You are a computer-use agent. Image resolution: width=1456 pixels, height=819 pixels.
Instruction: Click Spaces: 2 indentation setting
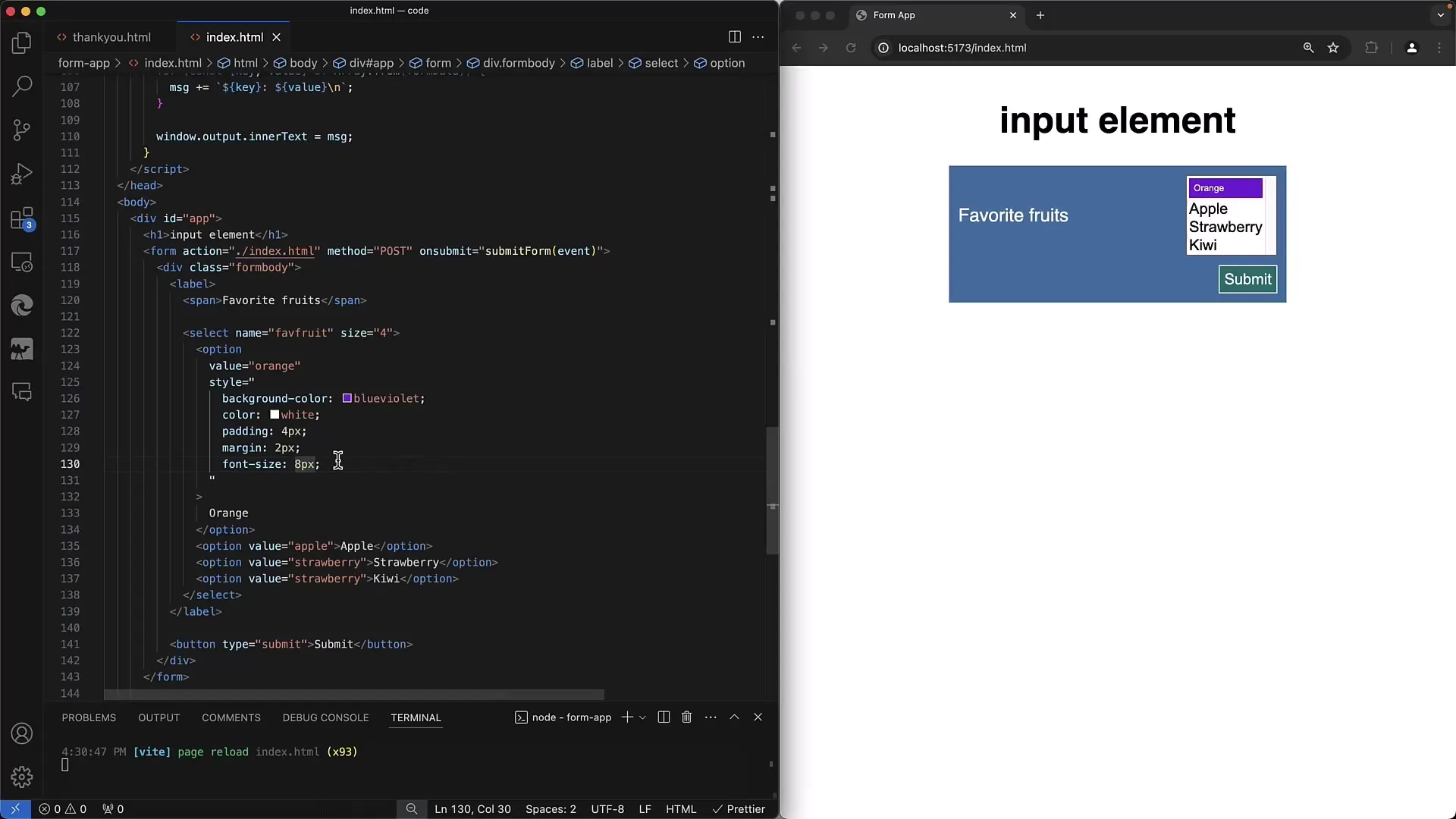click(551, 809)
